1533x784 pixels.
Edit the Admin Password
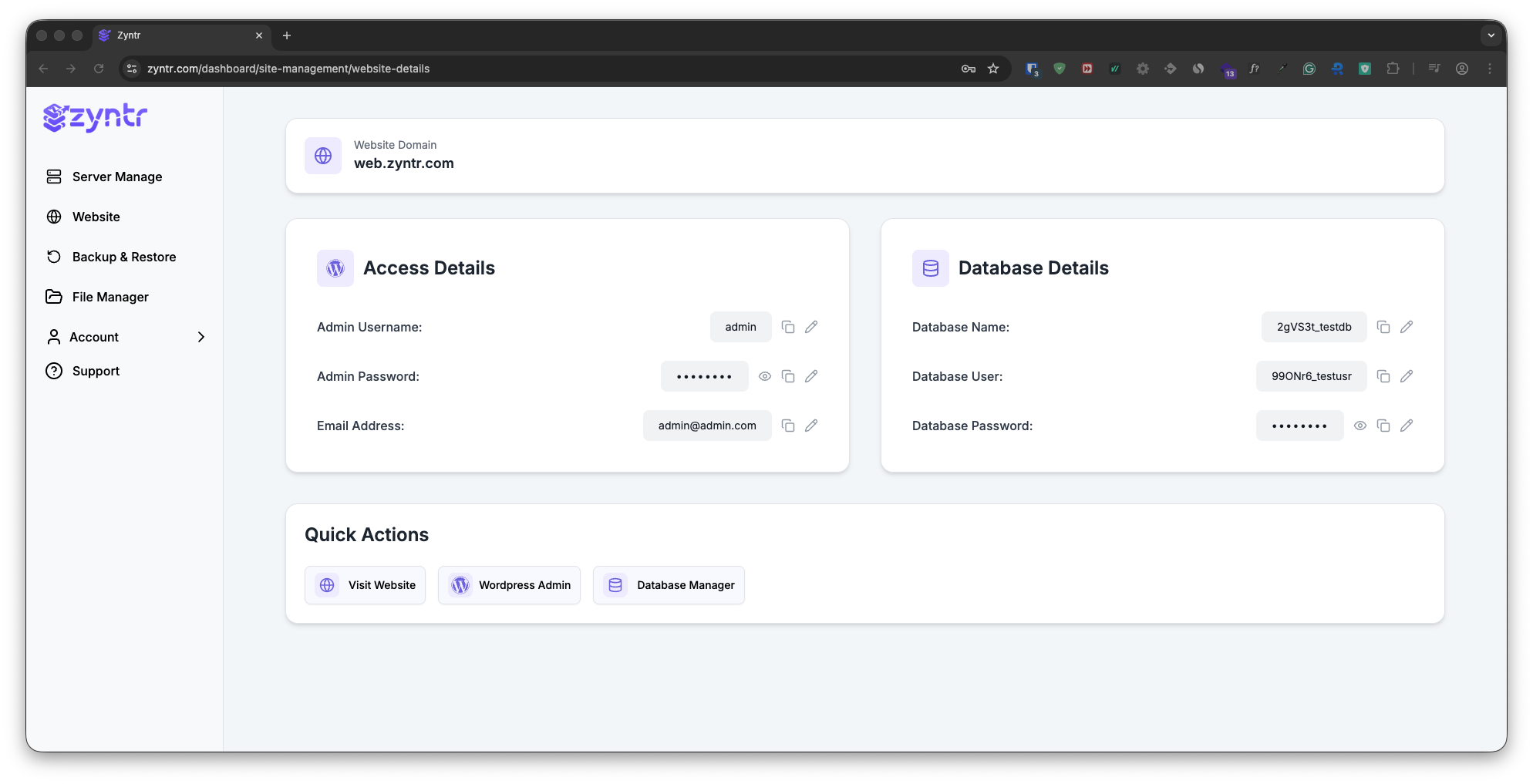point(811,376)
